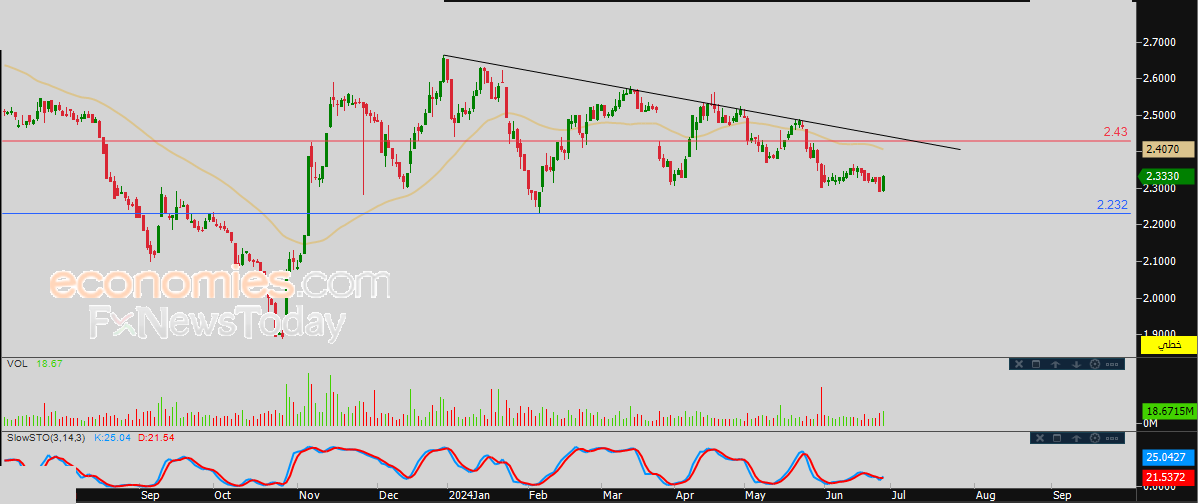
Task: Click the Sep label at axis right end
Action: [x=1062, y=495]
